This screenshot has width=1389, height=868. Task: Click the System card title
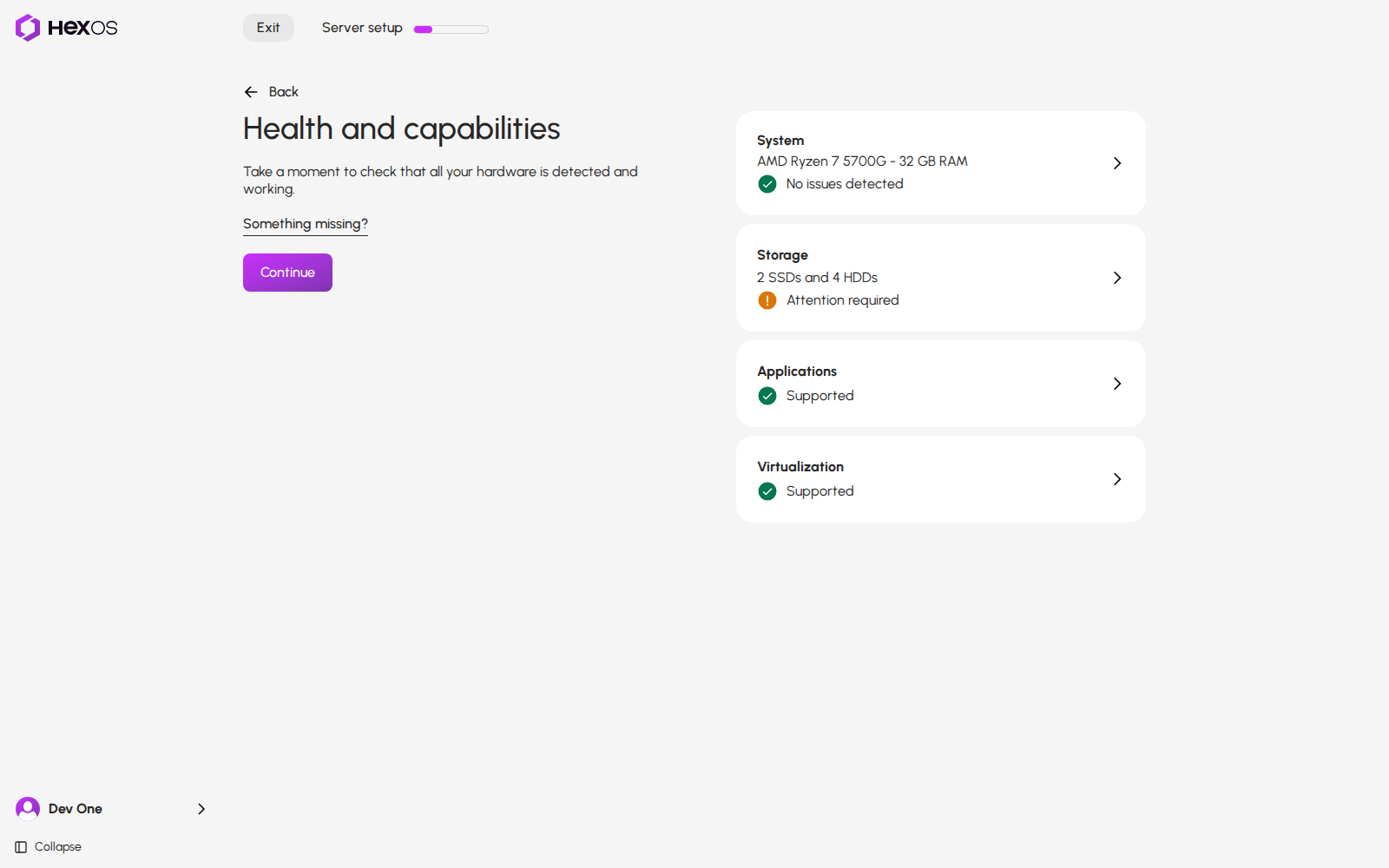point(780,141)
